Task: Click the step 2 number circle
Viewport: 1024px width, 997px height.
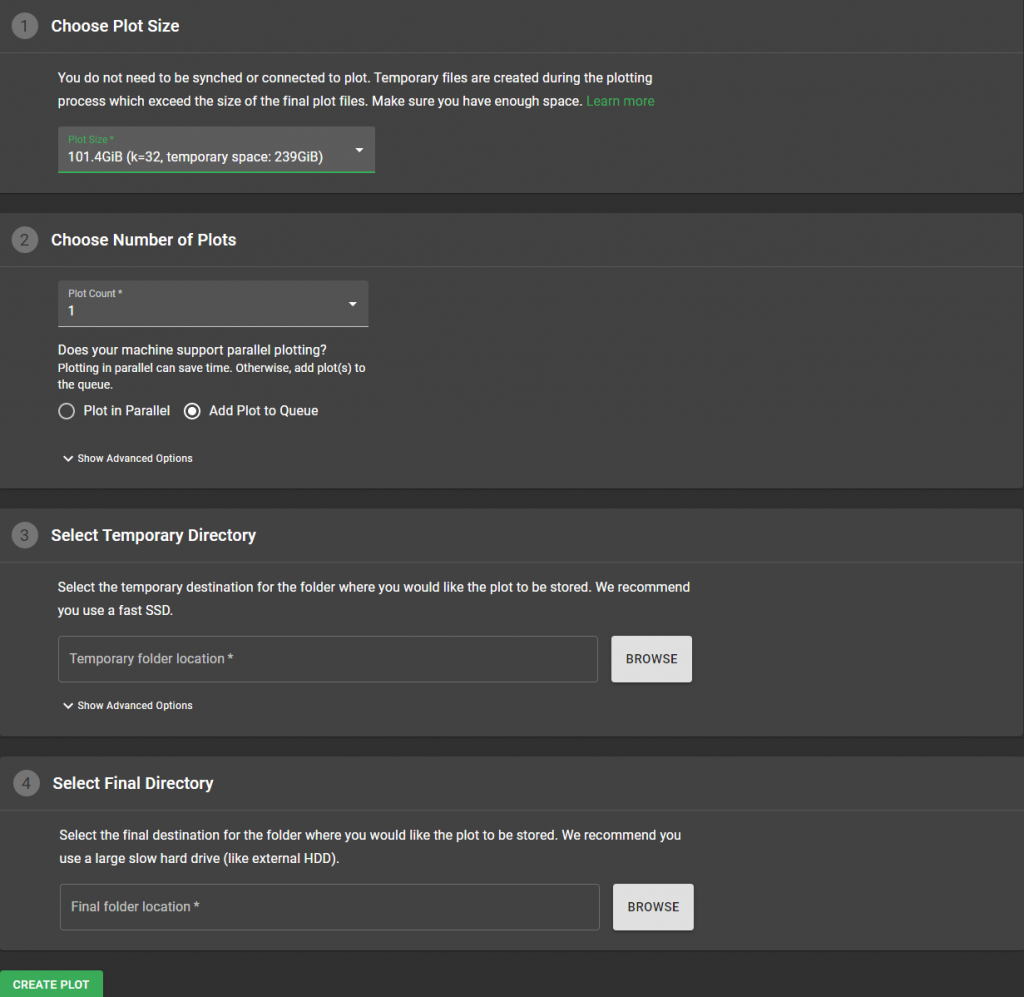Action: 25,240
